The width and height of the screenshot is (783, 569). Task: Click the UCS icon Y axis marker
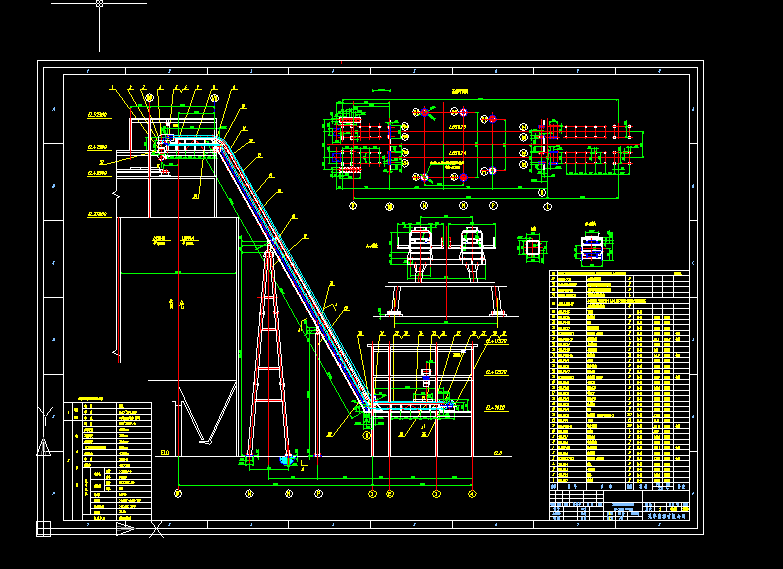[45, 414]
